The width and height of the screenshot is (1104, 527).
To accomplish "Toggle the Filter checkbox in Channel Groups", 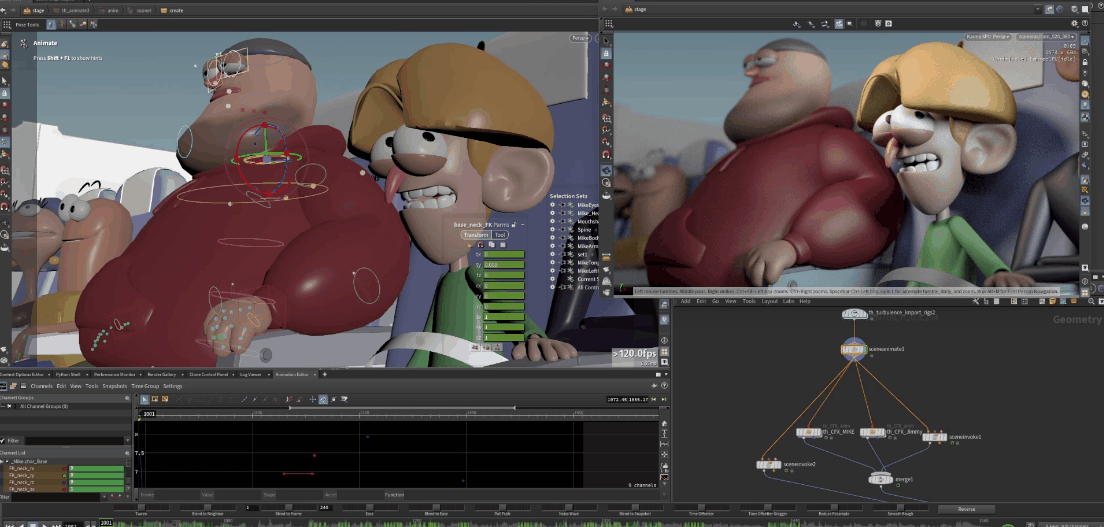I will tap(3, 440).
